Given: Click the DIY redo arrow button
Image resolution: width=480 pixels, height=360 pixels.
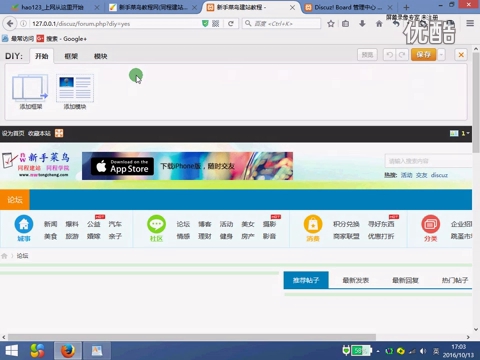Looking at the screenshot, I should point(402,55).
